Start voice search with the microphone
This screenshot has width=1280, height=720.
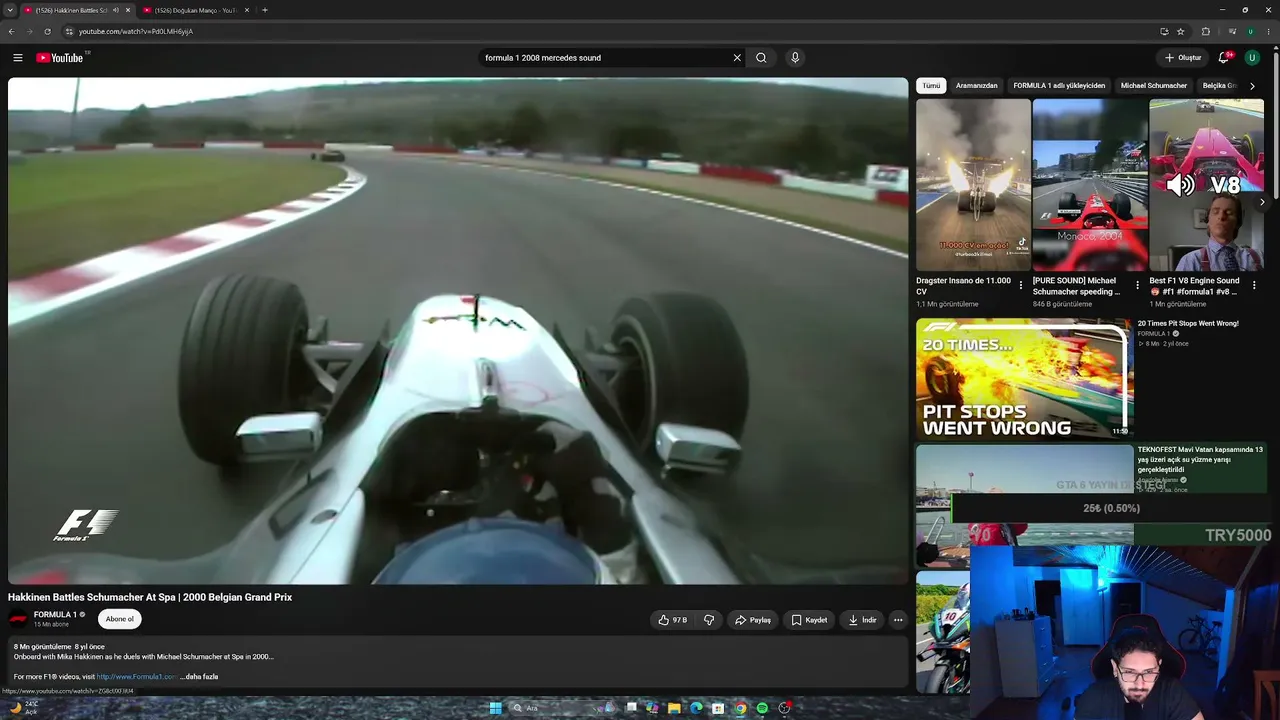(795, 58)
